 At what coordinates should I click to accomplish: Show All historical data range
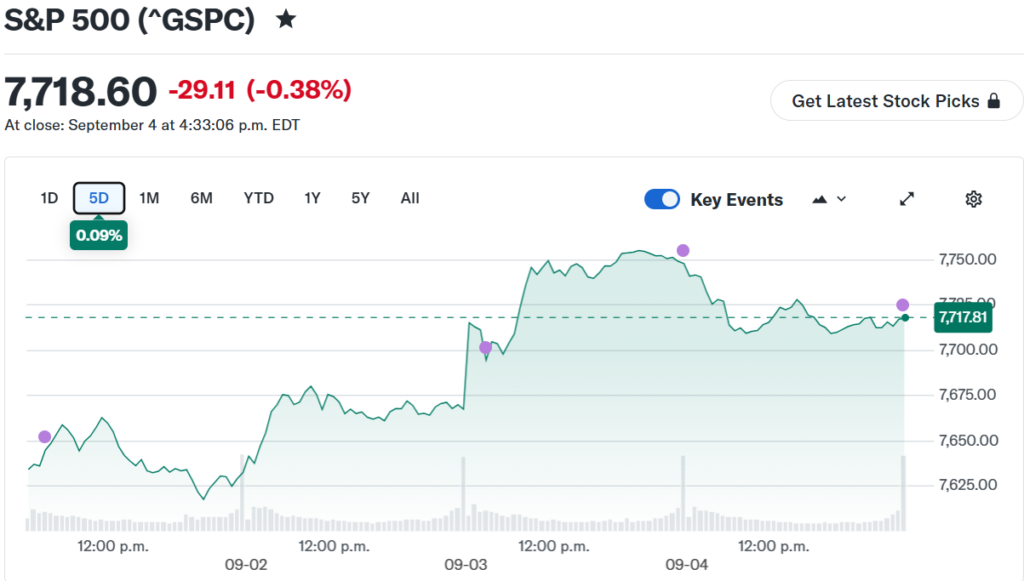pos(410,198)
